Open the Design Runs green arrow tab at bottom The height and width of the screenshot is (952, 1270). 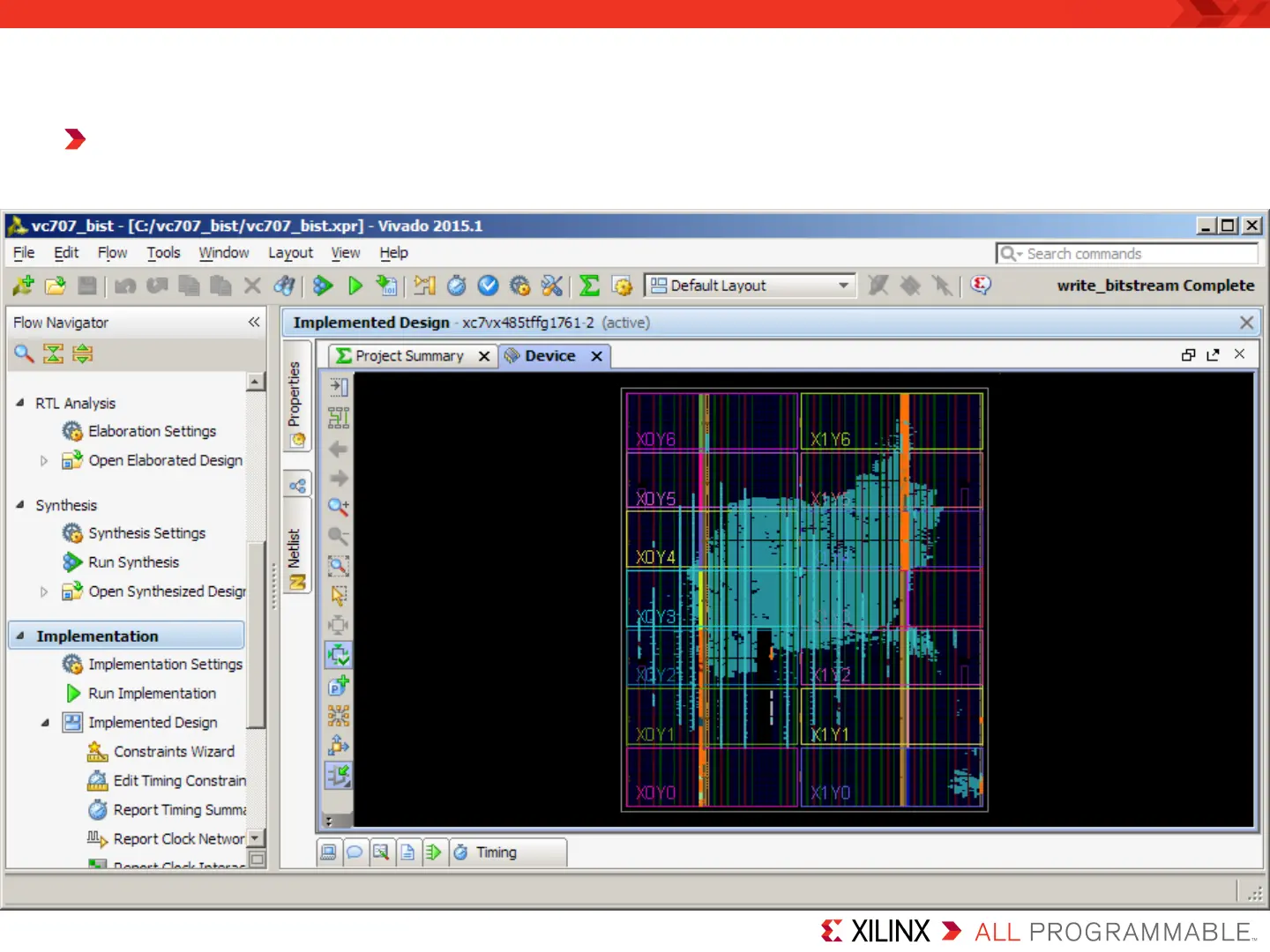click(434, 852)
